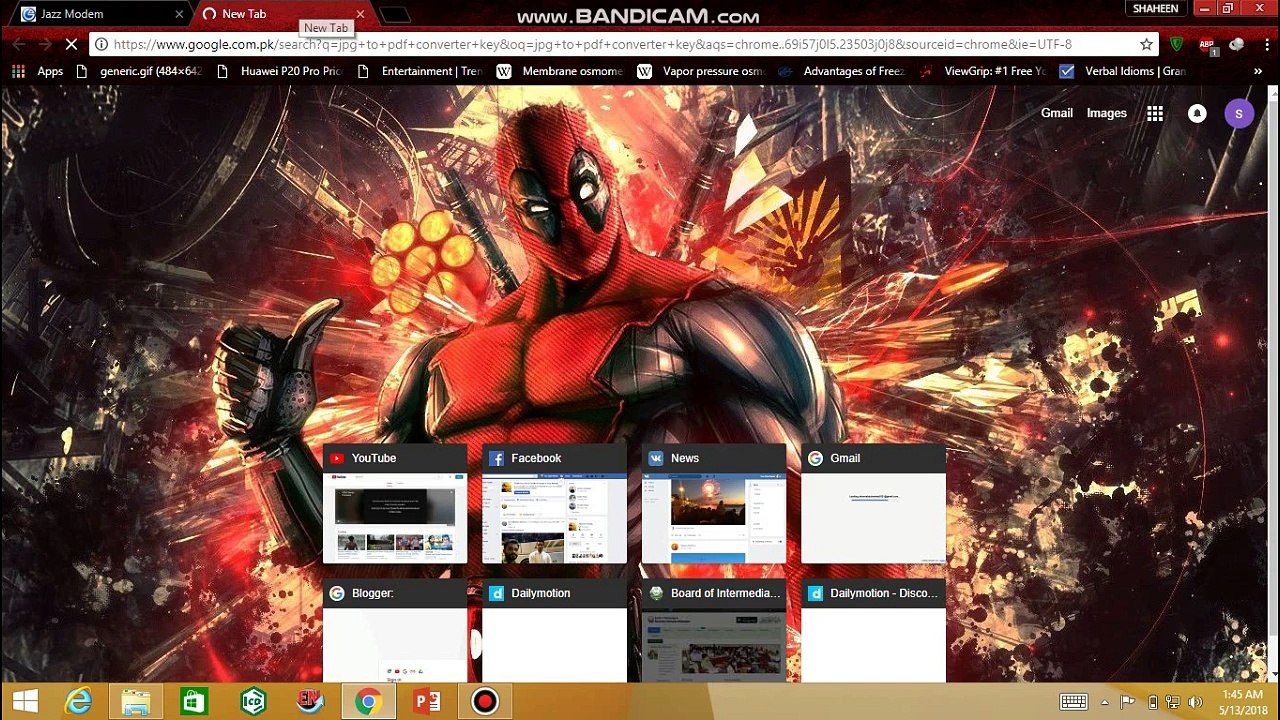This screenshot has width=1280, height=720.
Task: View site information icon in address bar
Action: click(101, 44)
